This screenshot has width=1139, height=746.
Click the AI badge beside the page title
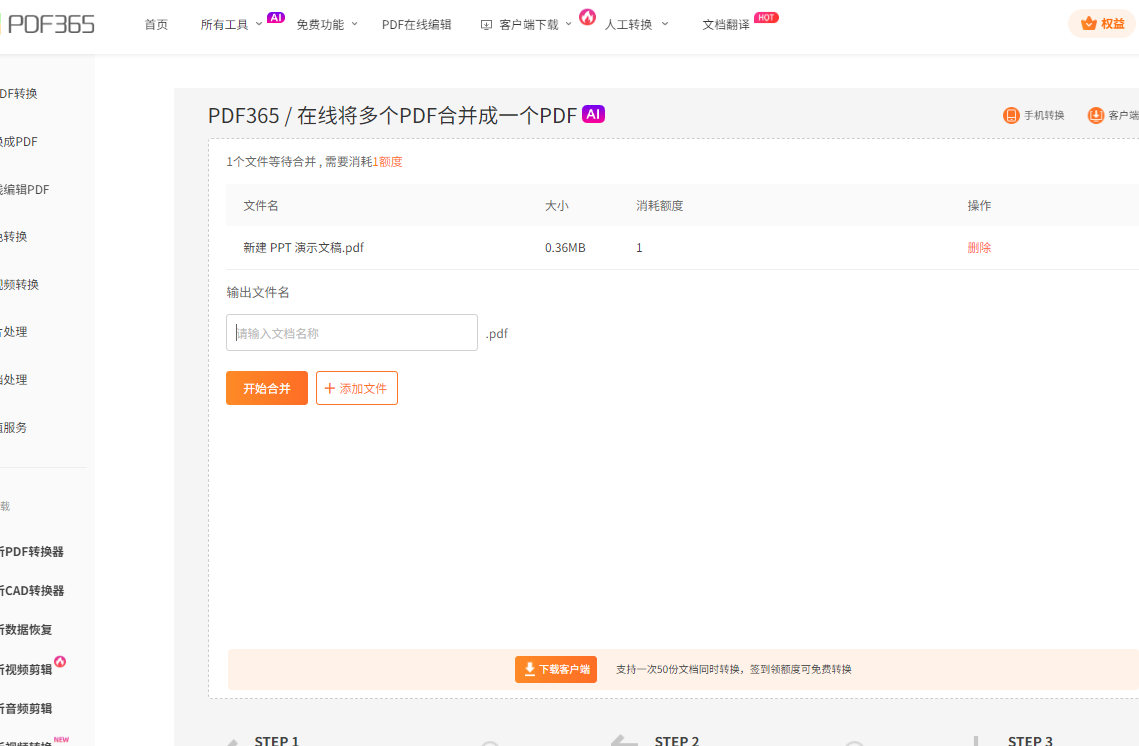(x=593, y=114)
